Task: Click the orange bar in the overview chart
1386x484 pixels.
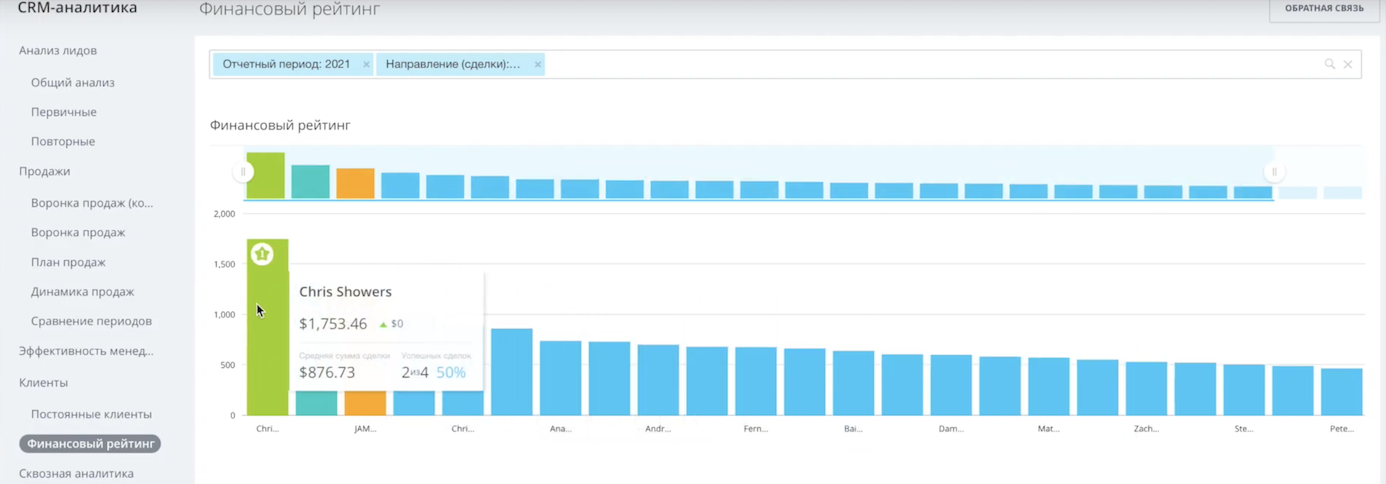Action: point(355,183)
